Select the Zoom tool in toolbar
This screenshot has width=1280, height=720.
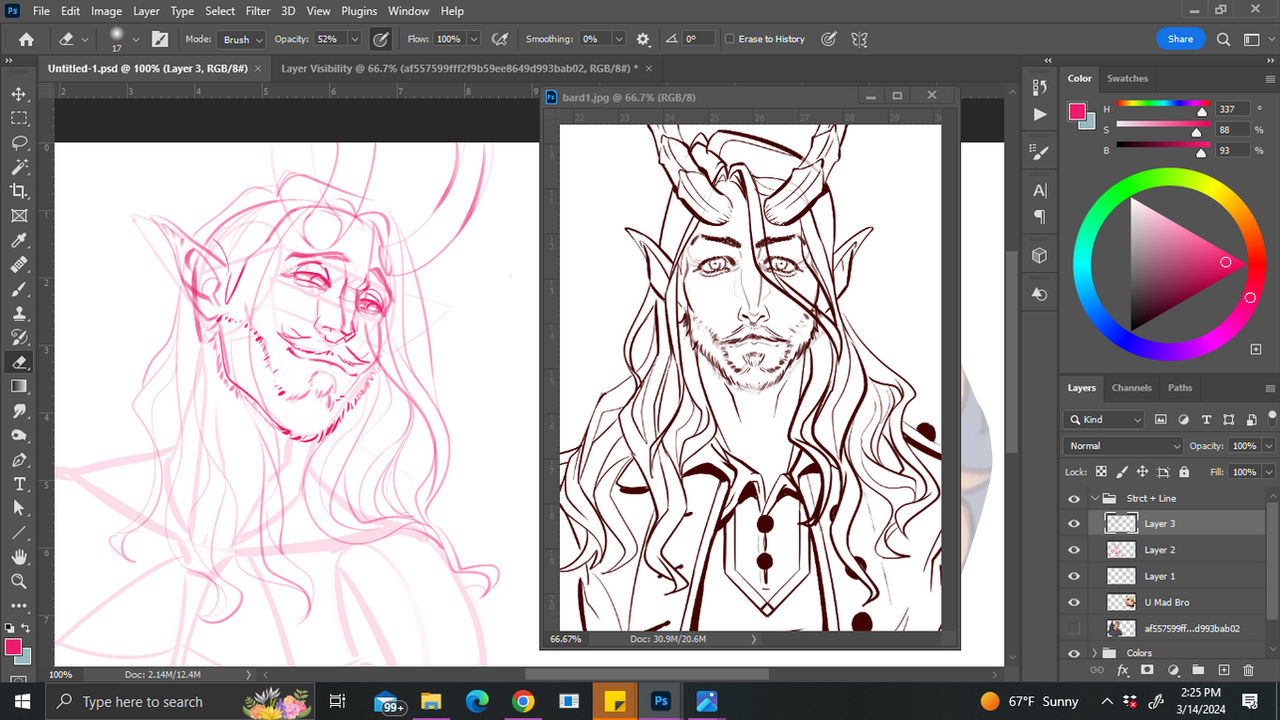[x=19, y=581]
